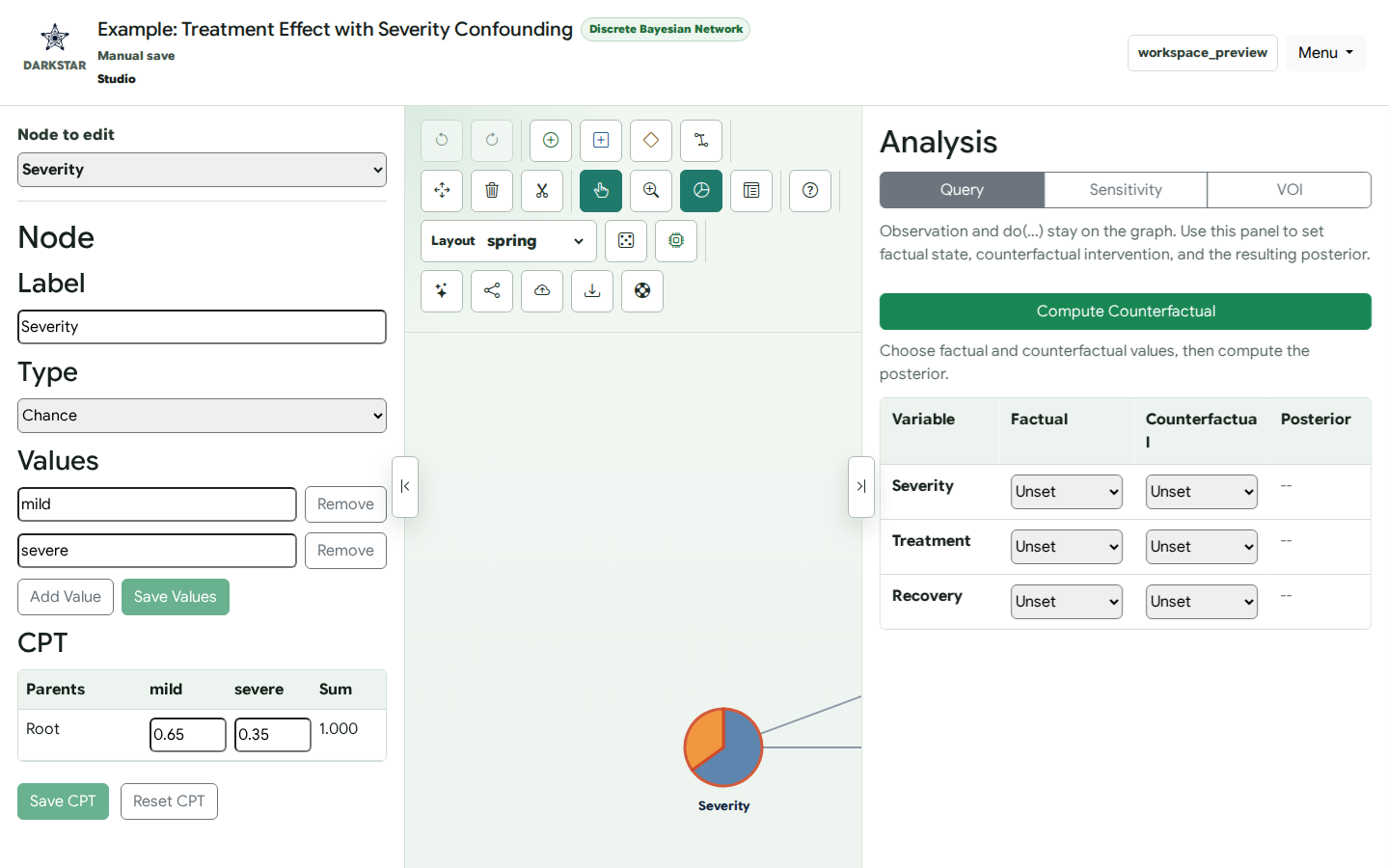This screenshot has height=868, width=1389.
Task: Click the redo arrow icon
Action: tap(492, 141)
